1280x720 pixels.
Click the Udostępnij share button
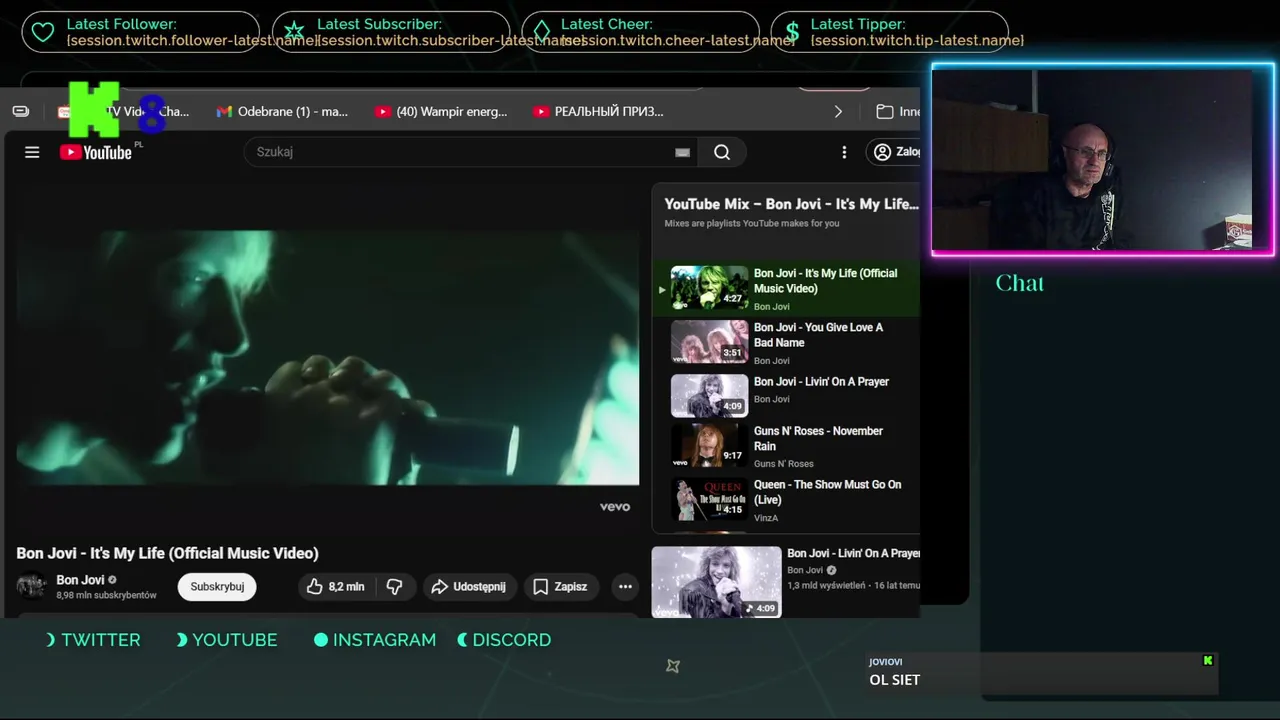coord(469,587)
